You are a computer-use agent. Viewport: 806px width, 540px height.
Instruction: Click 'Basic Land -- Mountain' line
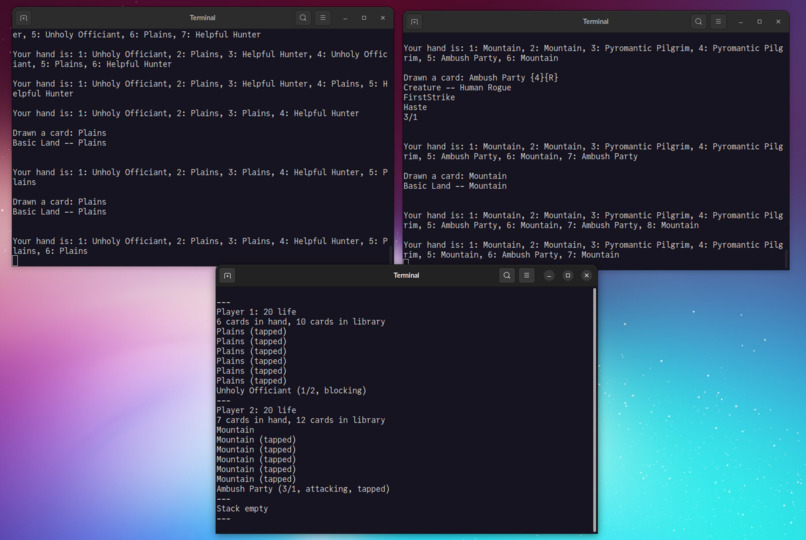coord(455,185)
